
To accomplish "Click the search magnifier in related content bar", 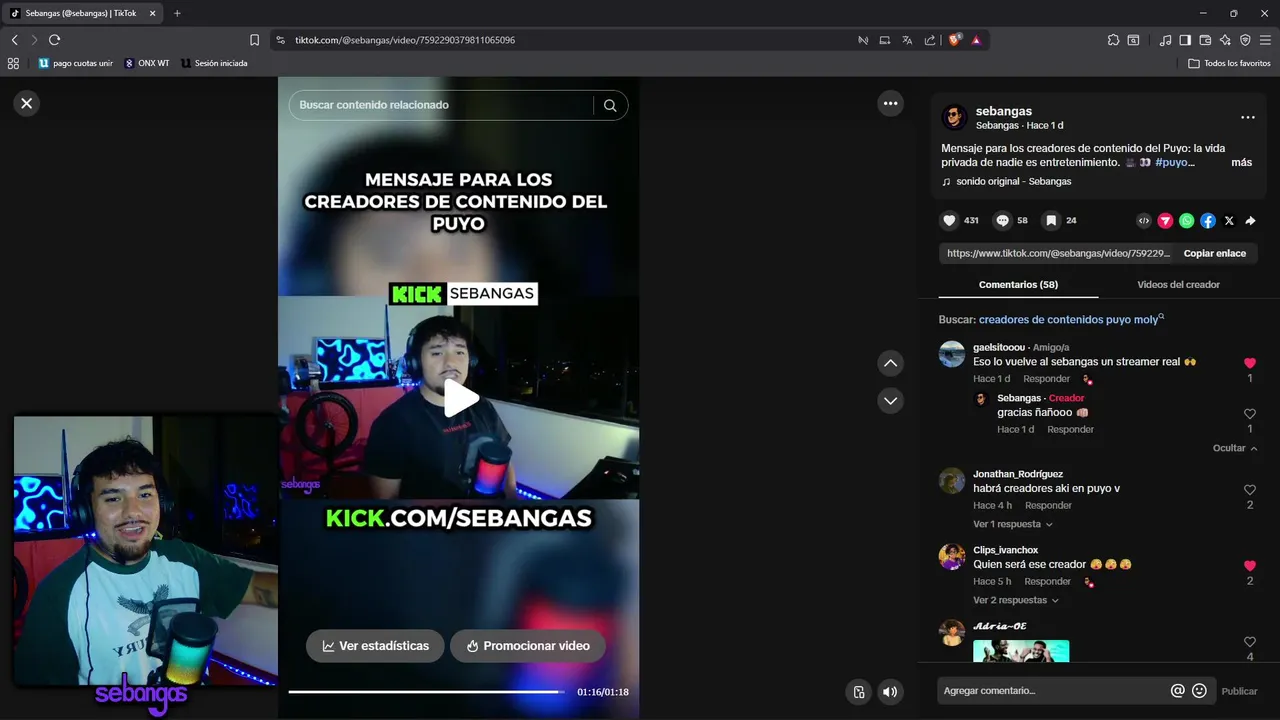I will tap(610, 105).
